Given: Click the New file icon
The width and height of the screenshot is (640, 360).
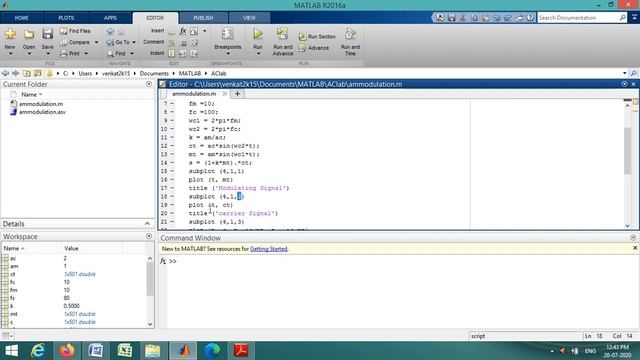Looking at the screenshot, I should [x=10, y=34].
